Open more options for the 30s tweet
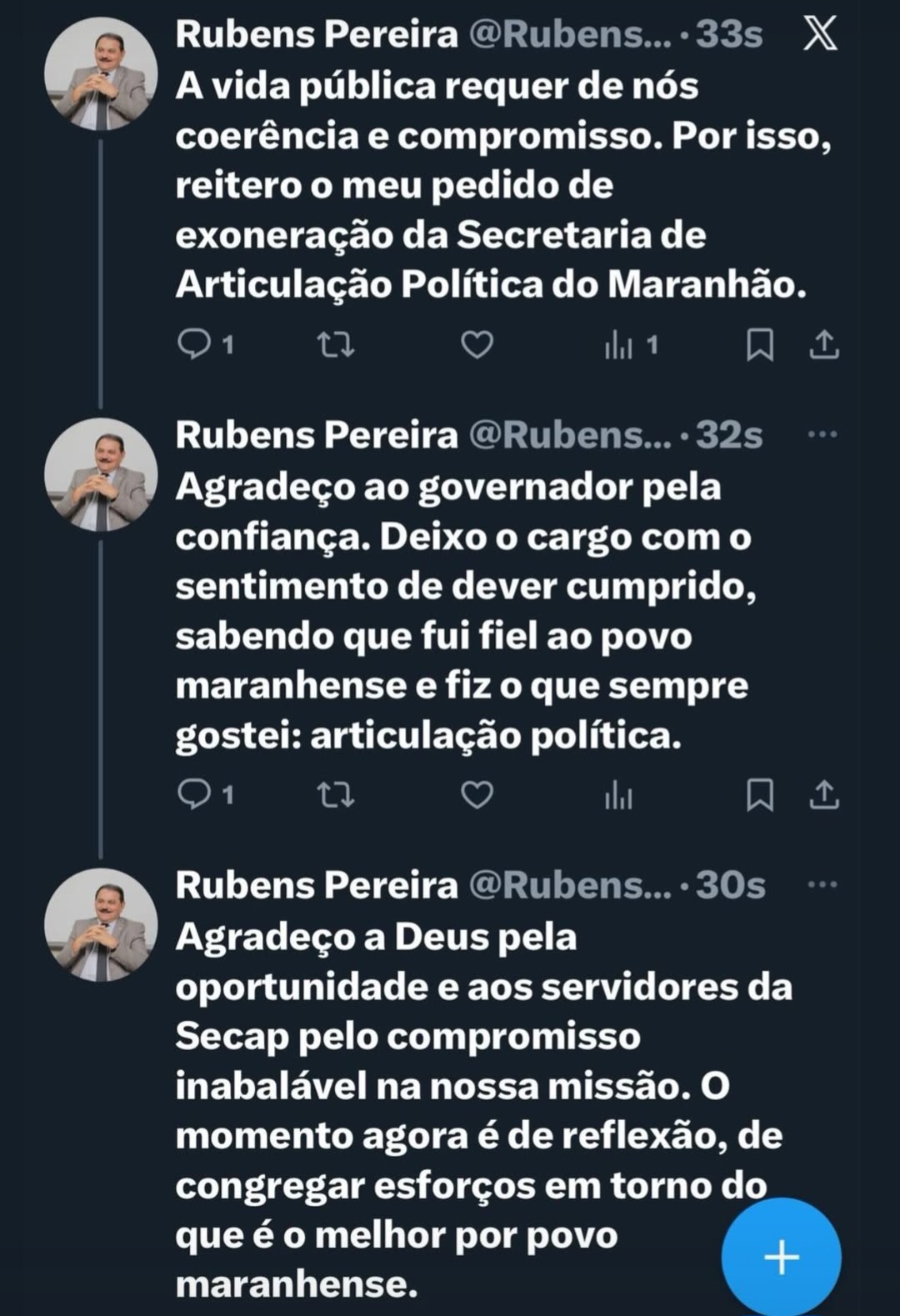The image size is (900, 1316). [822, 884]
